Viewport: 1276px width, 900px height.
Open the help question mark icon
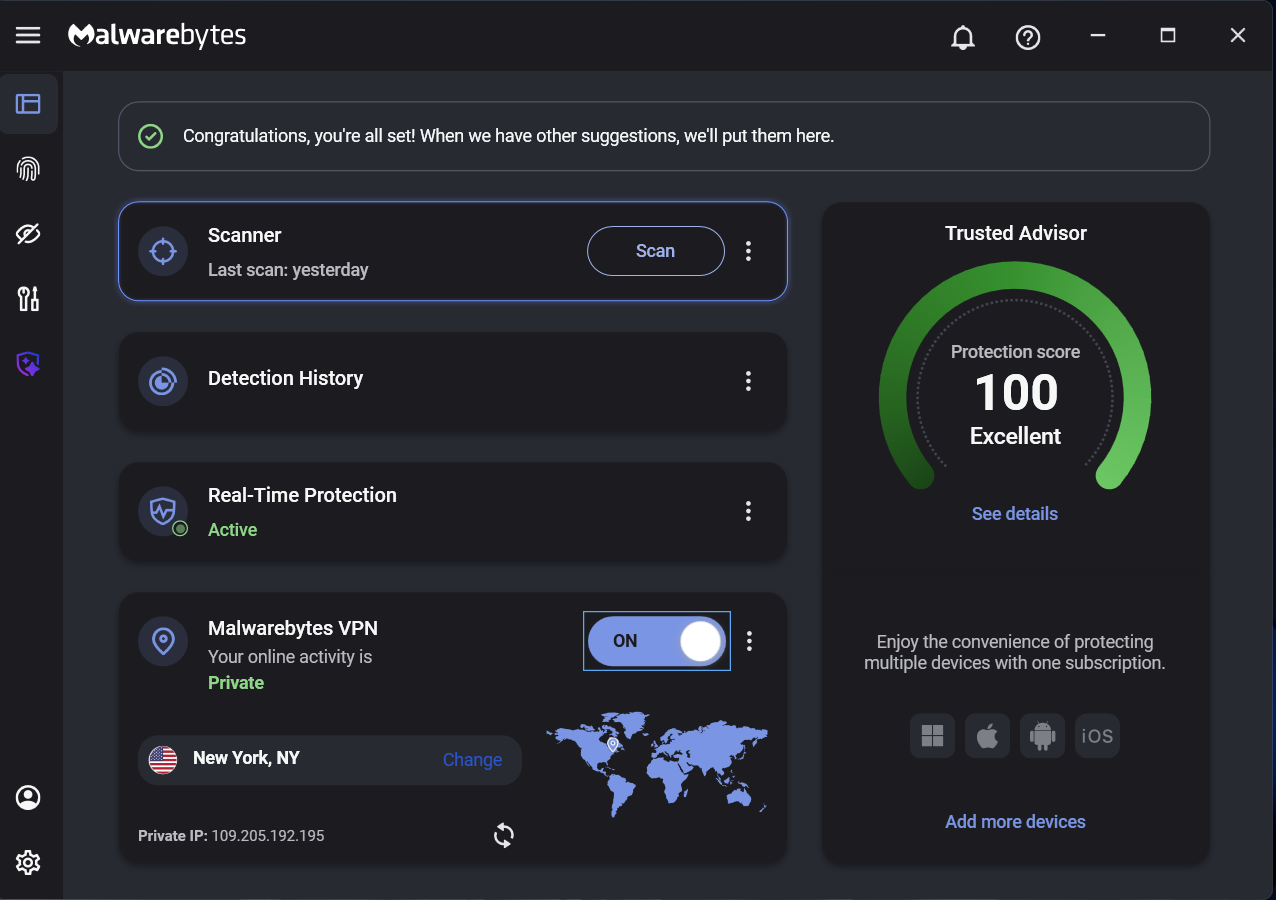coord(1028,37)
